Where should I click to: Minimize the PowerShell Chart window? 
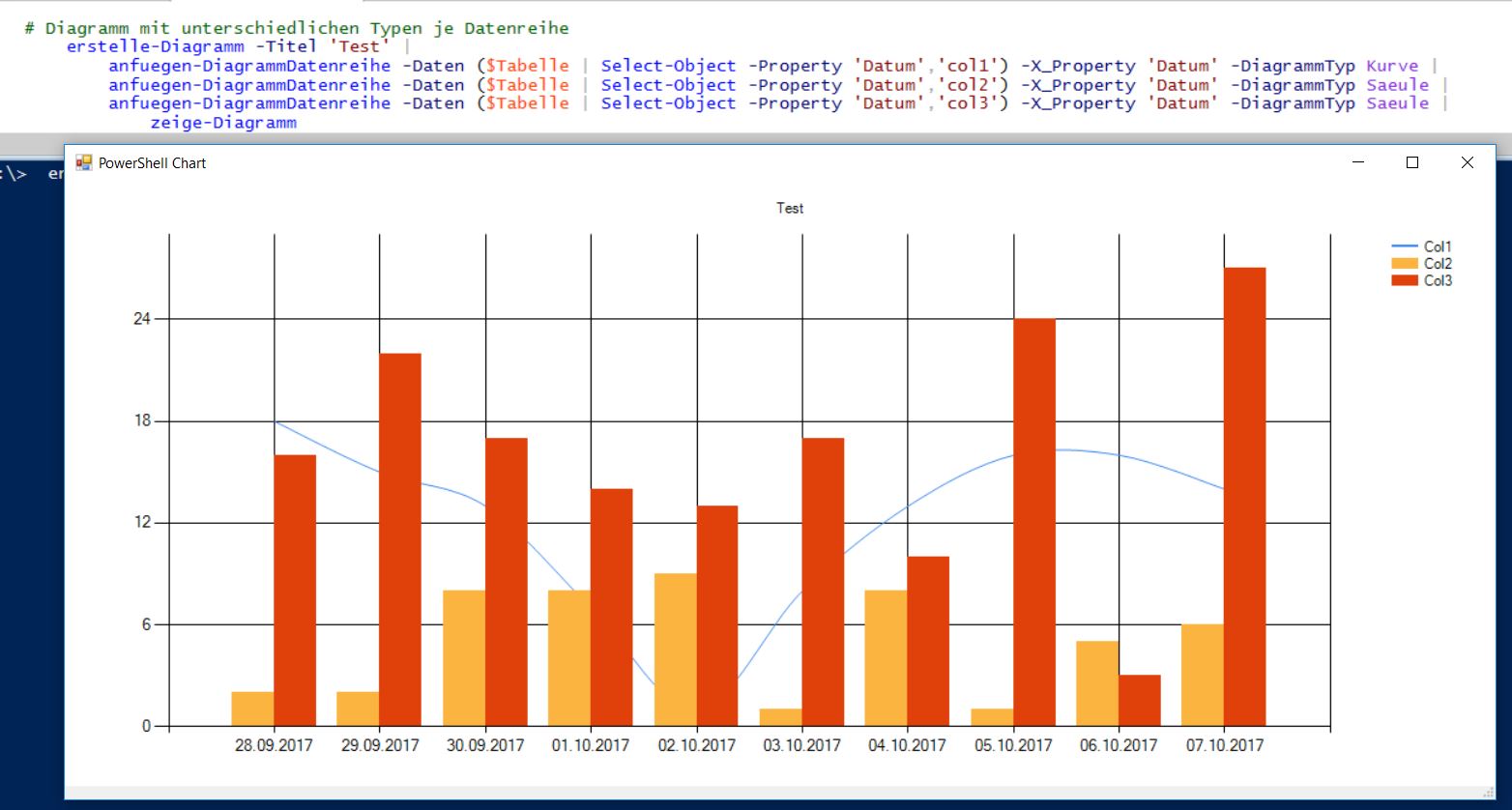(1358, 162)
